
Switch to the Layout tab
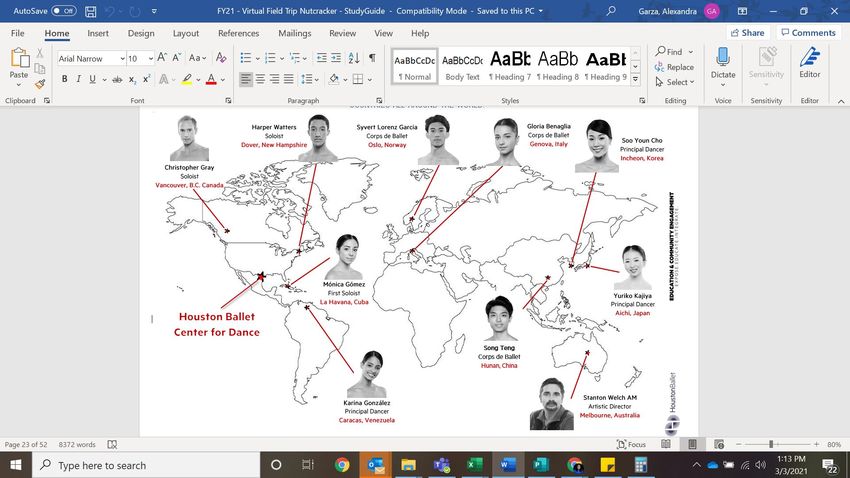186,33
